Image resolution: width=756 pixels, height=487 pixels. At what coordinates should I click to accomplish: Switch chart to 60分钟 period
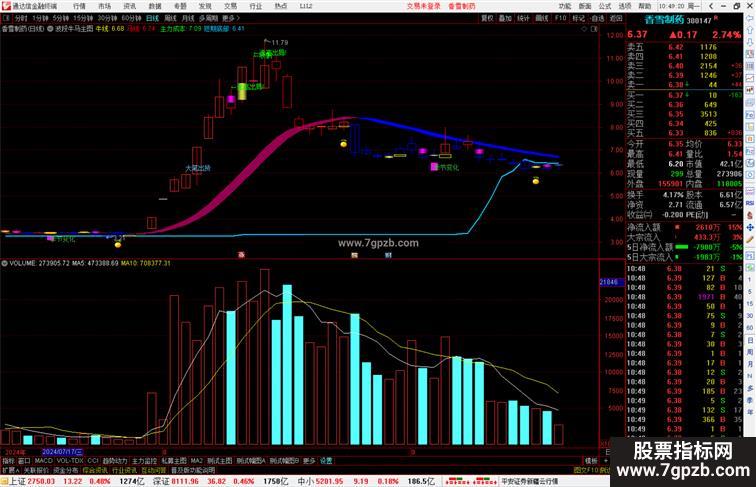(131, 18)
